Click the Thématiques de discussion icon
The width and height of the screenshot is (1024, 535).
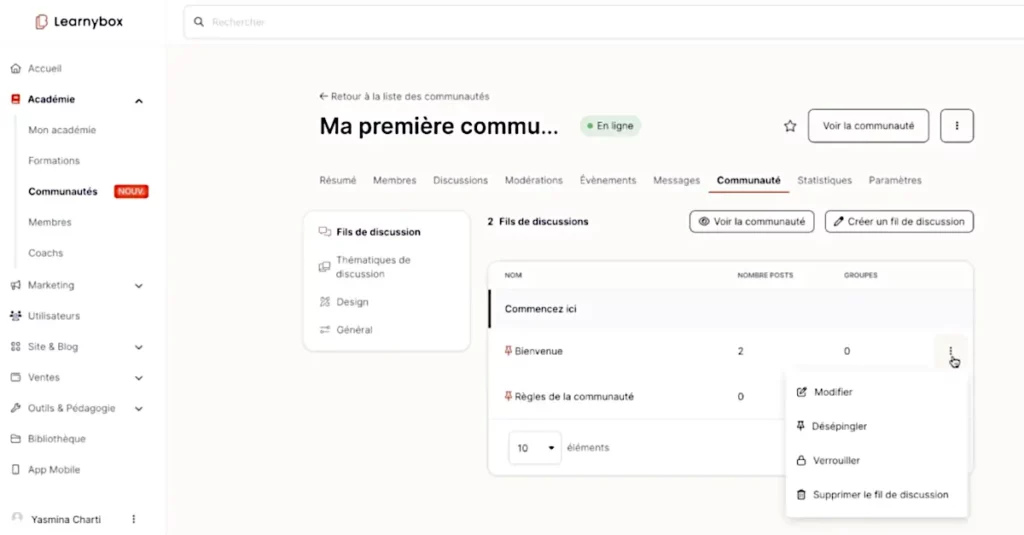coord(325,267)
